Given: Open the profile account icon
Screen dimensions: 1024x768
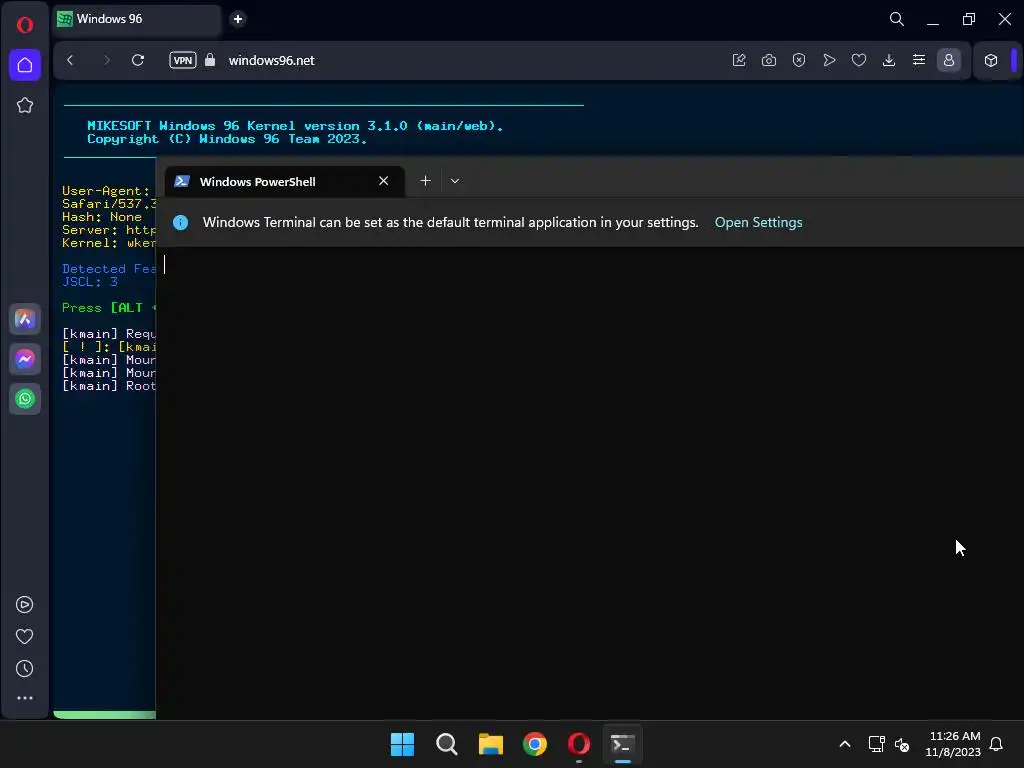Looking at the screenshot, I should click(x=949, y=60).
